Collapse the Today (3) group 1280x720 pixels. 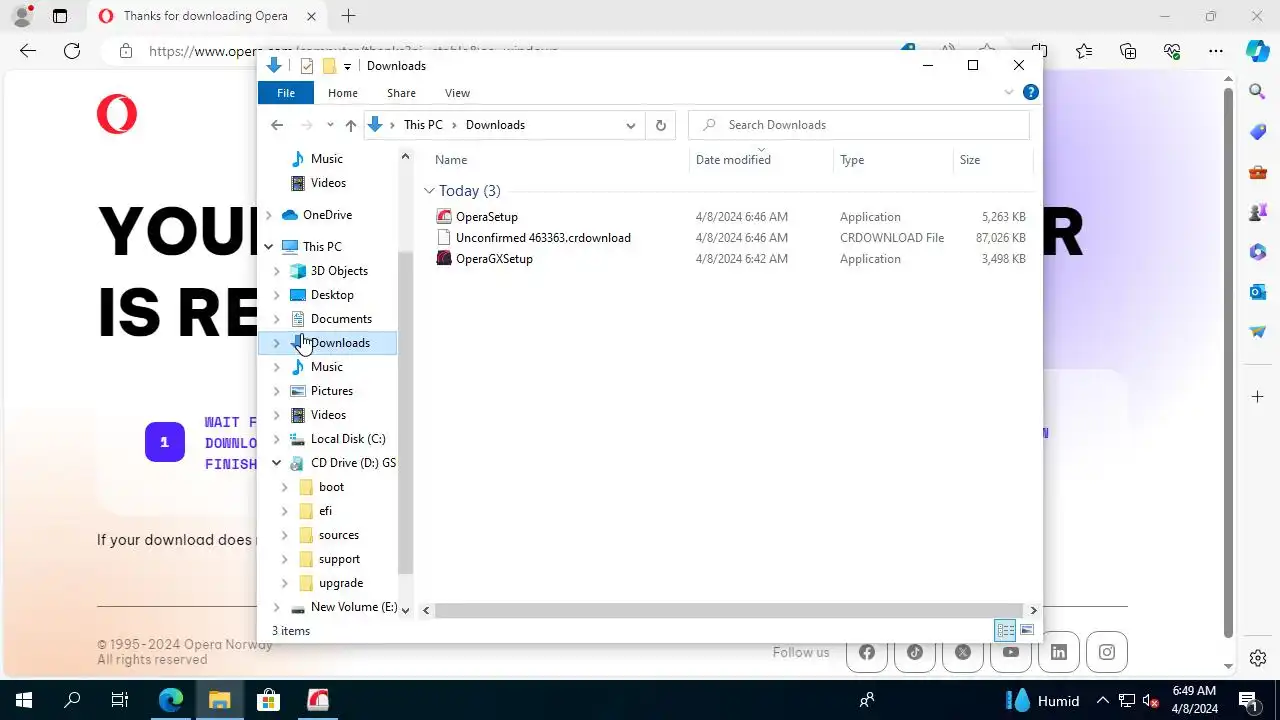429,191
